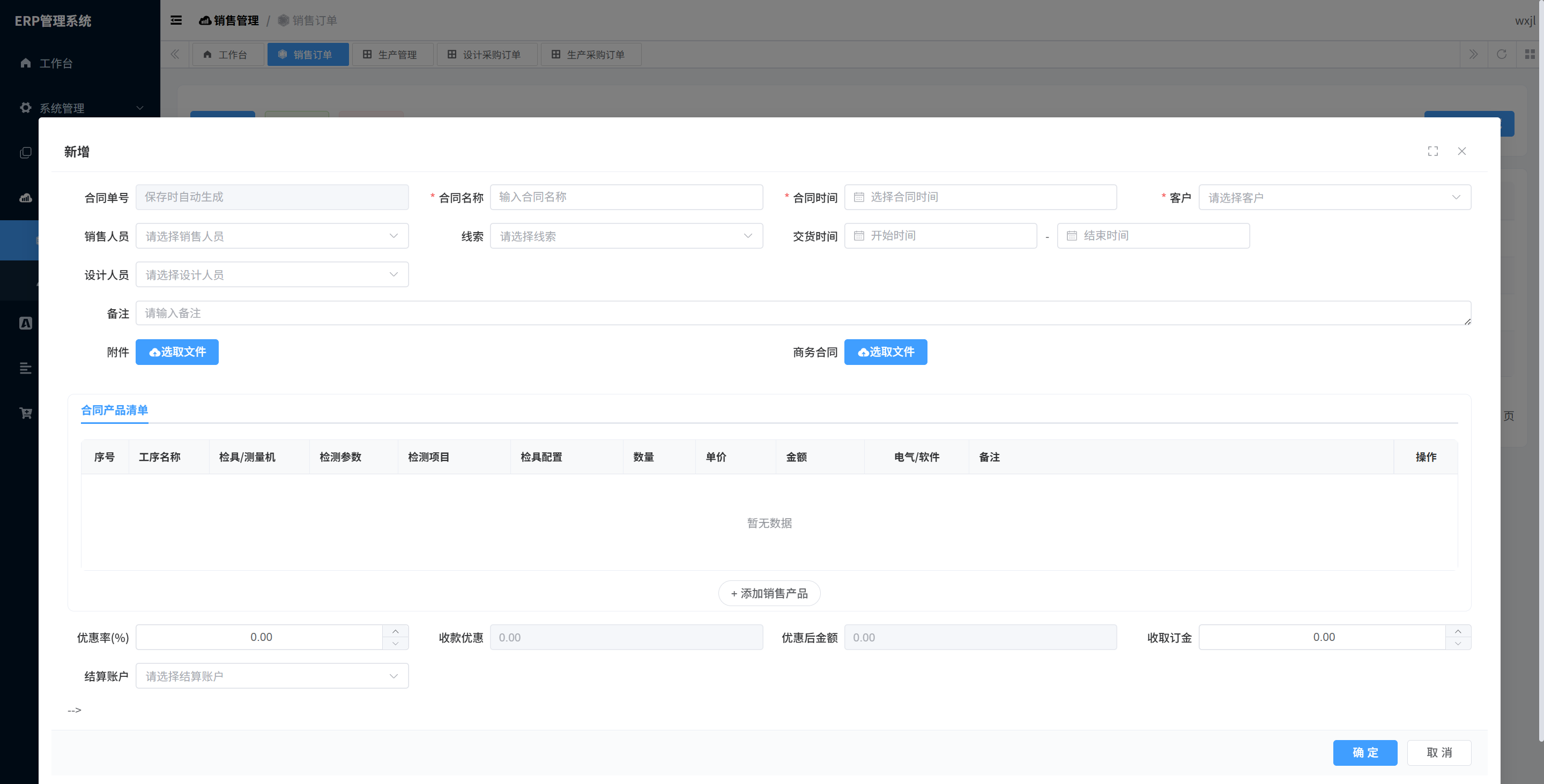Open the 客户 dropdown
Screen dimensions: 1544x784
tap(1334, 197)
